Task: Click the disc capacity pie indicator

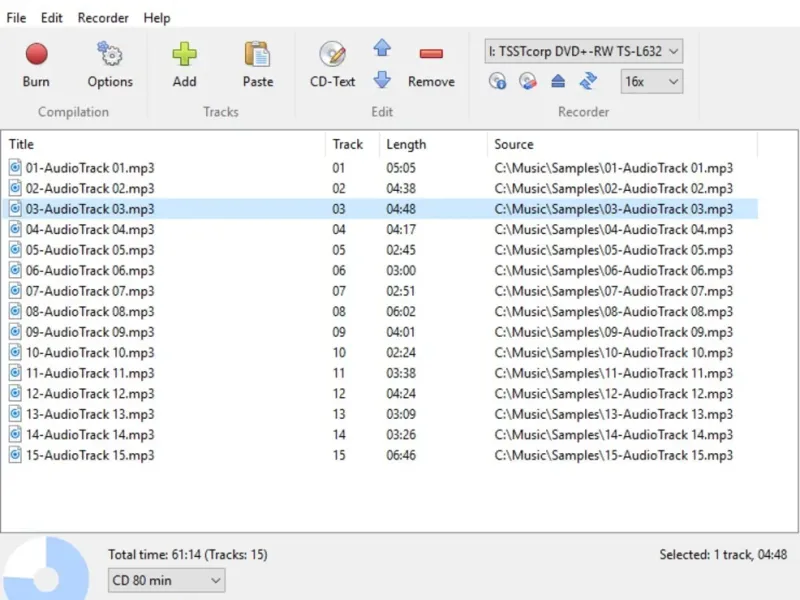Action: pos(45,569)
